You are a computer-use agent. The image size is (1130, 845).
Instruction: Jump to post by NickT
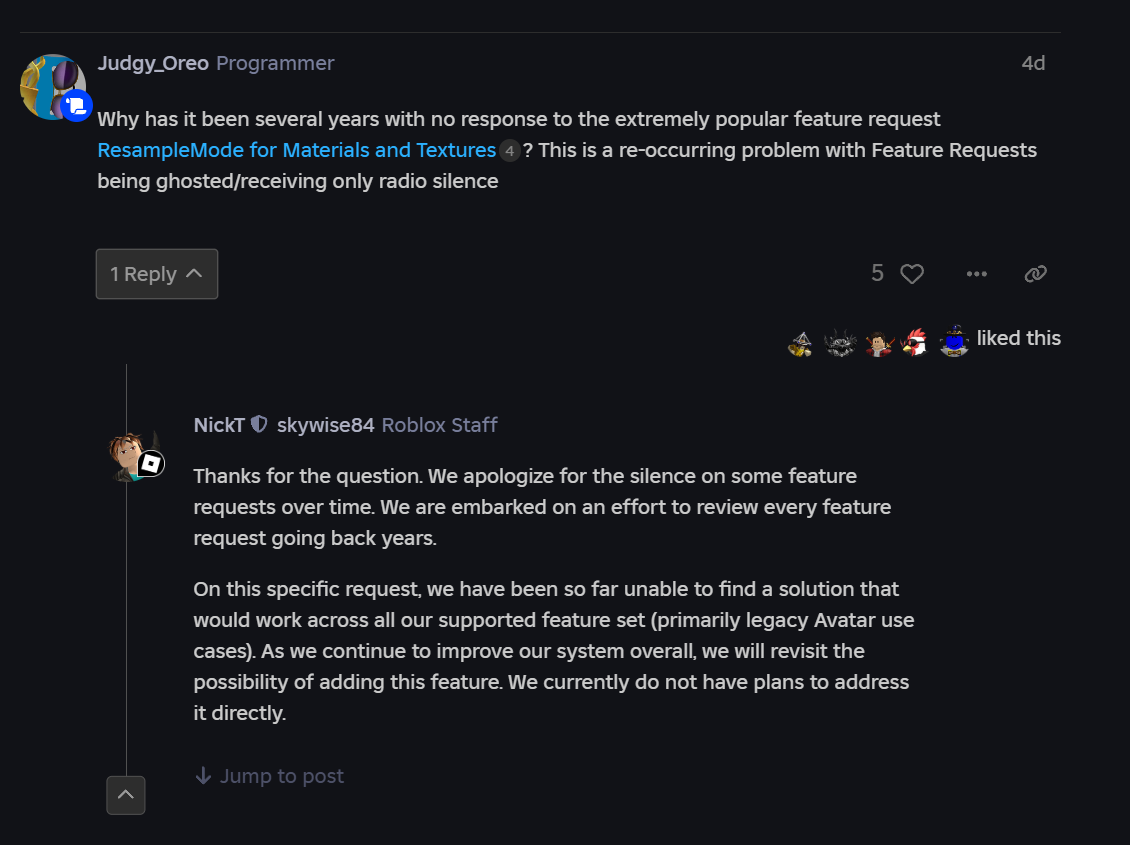(270, 776)
